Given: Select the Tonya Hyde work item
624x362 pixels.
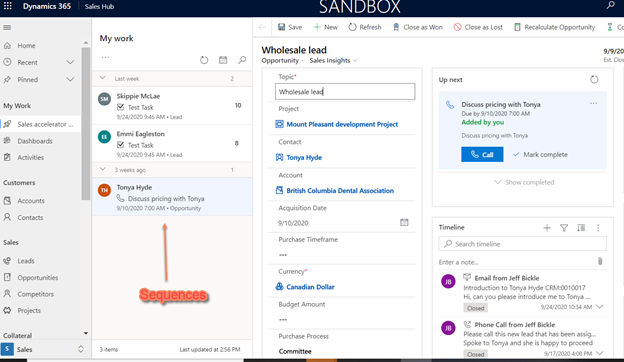Looking at the screenshot, I should [172, 197].
